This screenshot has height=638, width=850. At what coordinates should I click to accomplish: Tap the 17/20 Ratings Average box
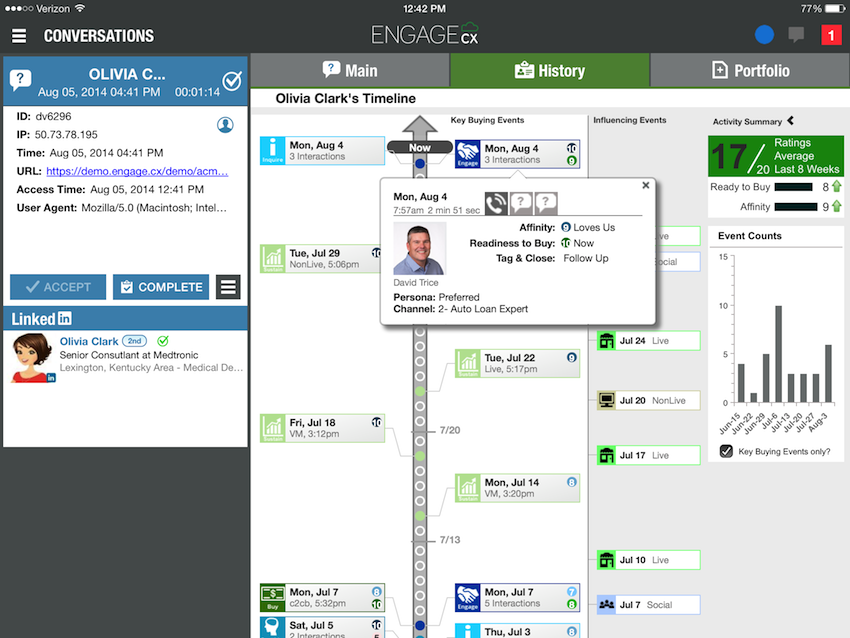(x=776, y=156)
